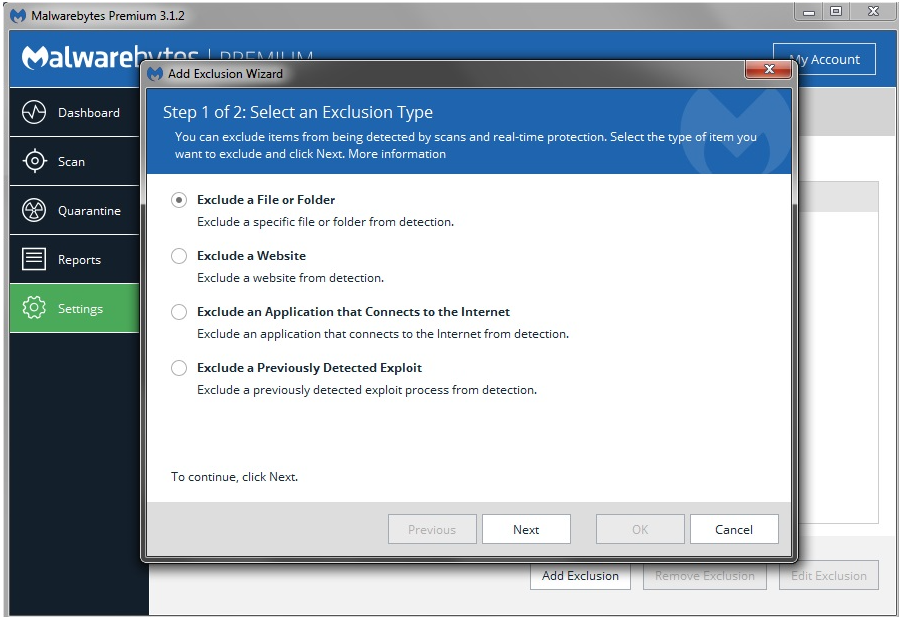Close the Add Exclusion Wizard dialog

click(x=769, y=70)
